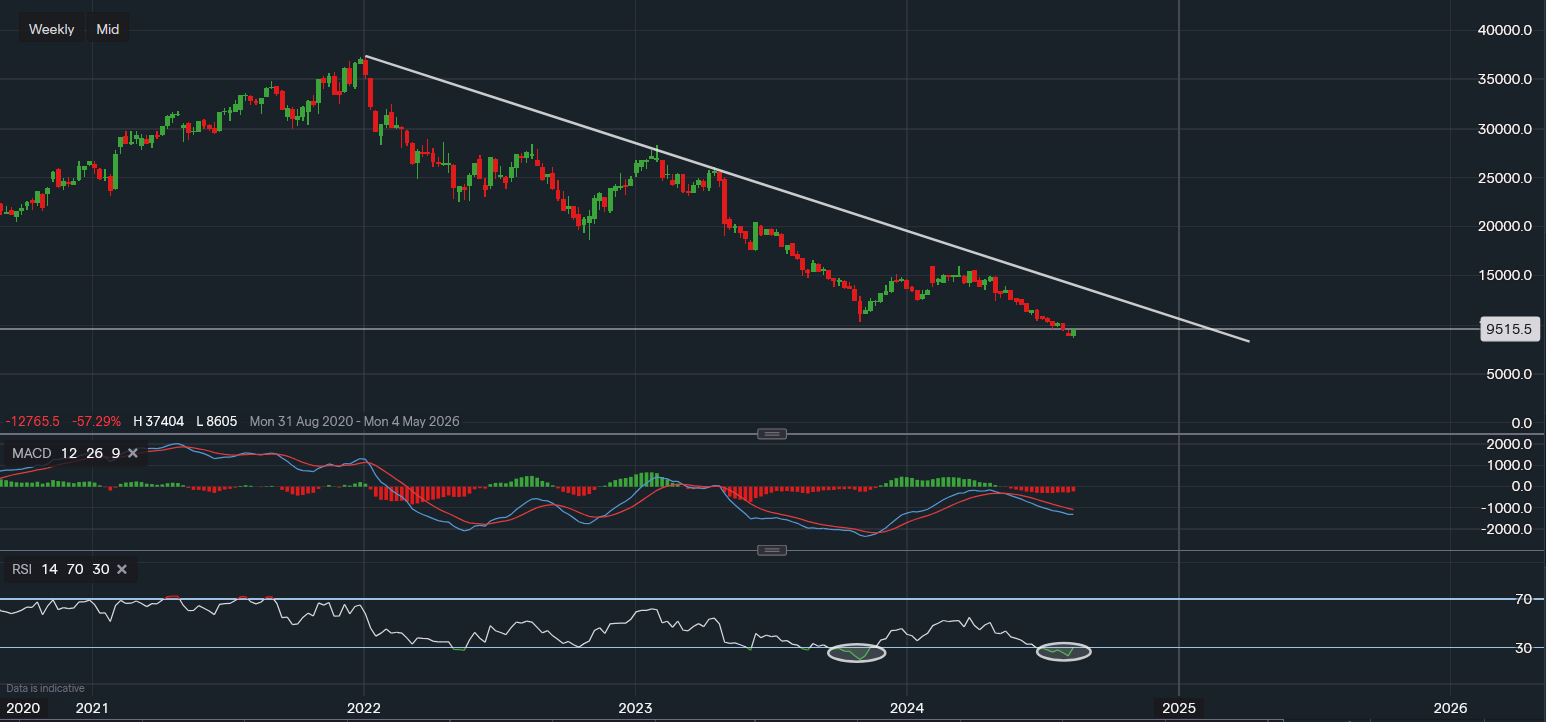This screenshot has height=722, width=1546.
Task: Click the 2022 label on time axis
Action: (363, 708)
